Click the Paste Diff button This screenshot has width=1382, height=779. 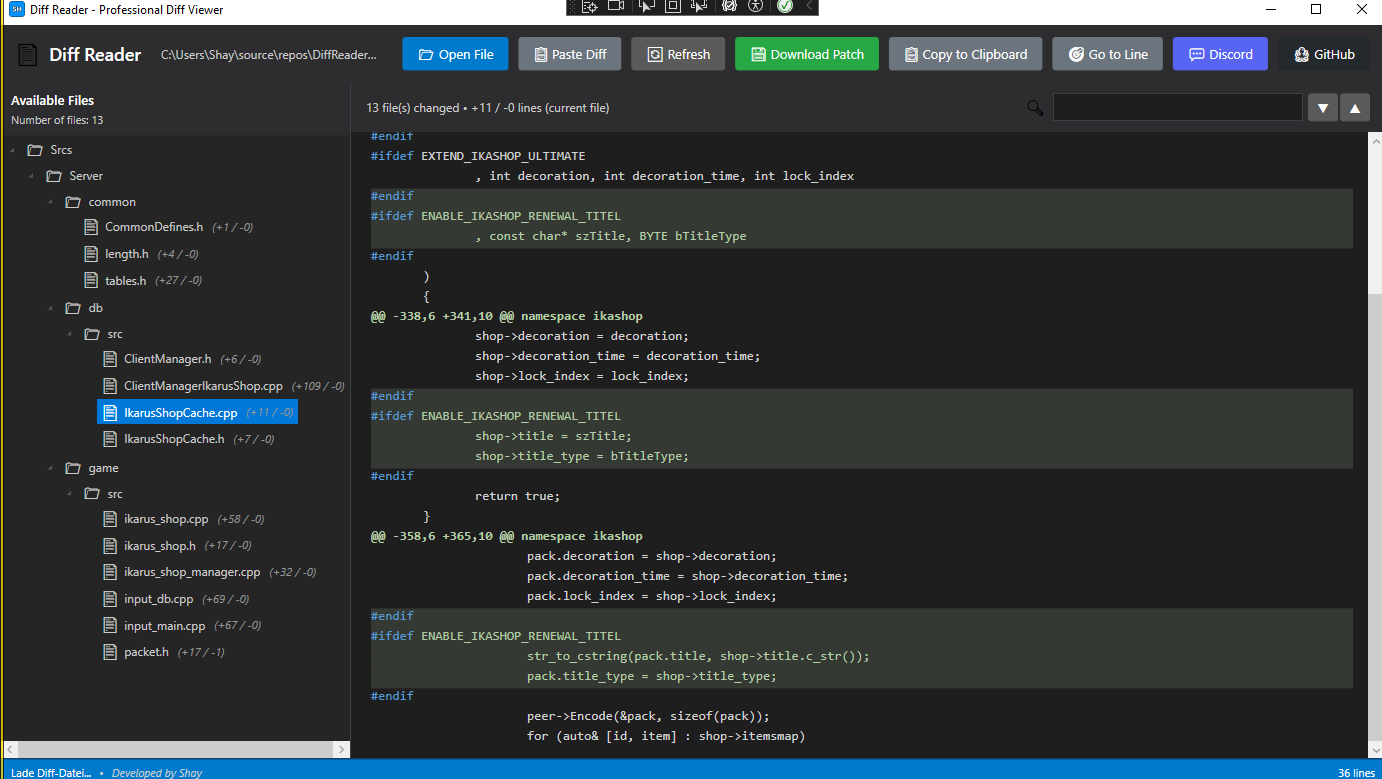click(x=569, y=54)
